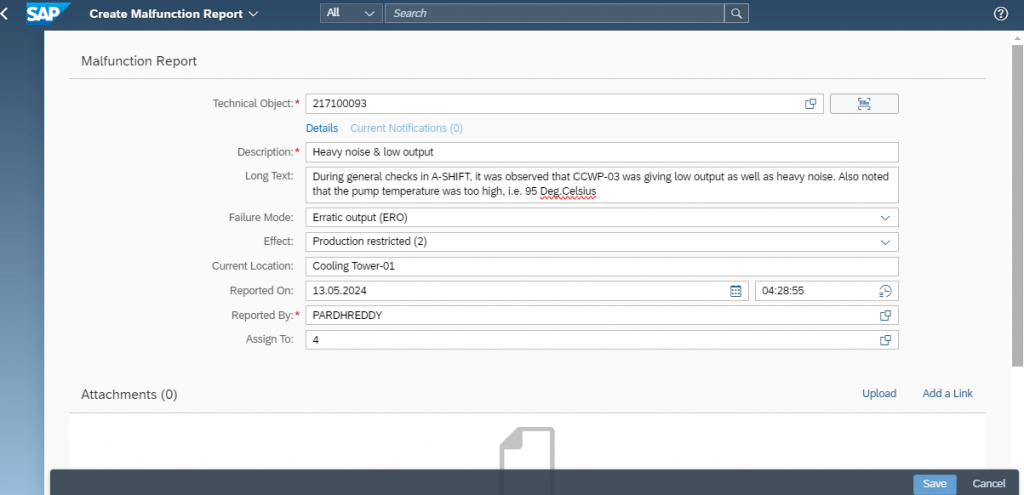The image size is (1024, 495).
Task: Go back using the back arrow
Action: [x=5, y=14]
